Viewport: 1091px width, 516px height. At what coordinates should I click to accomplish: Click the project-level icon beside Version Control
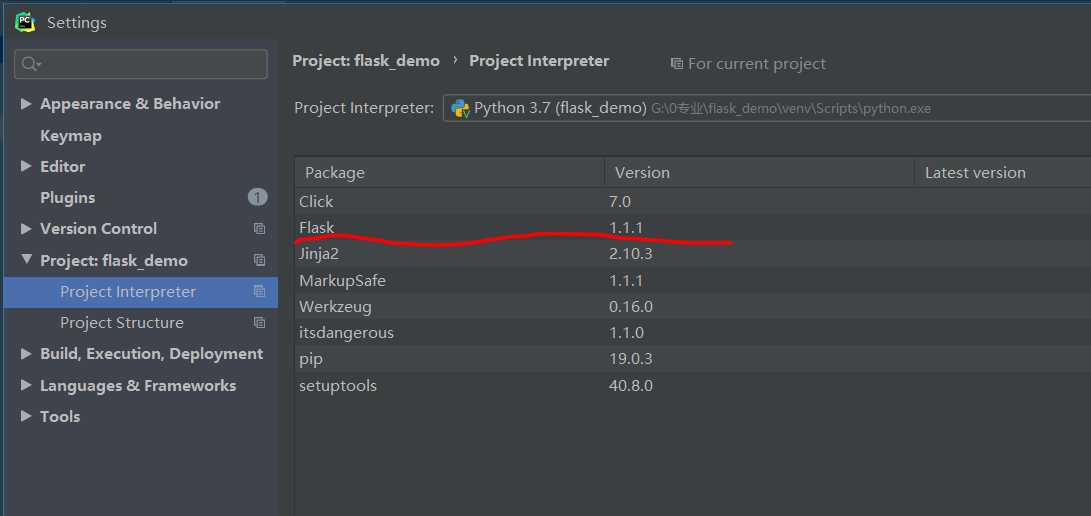point(260,229)
